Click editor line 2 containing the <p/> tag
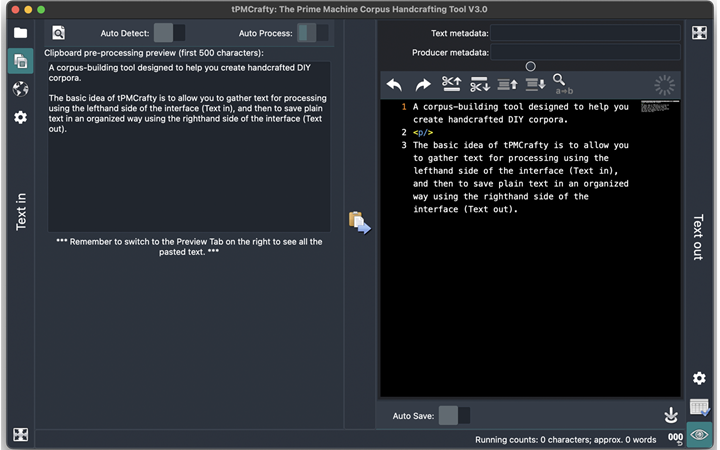The width and height of the screenshot is (720, 450). tap(422, 132)
